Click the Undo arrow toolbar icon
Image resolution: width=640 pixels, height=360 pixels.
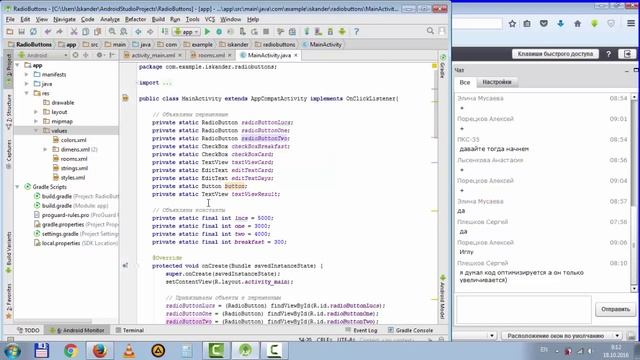[48, 31]
